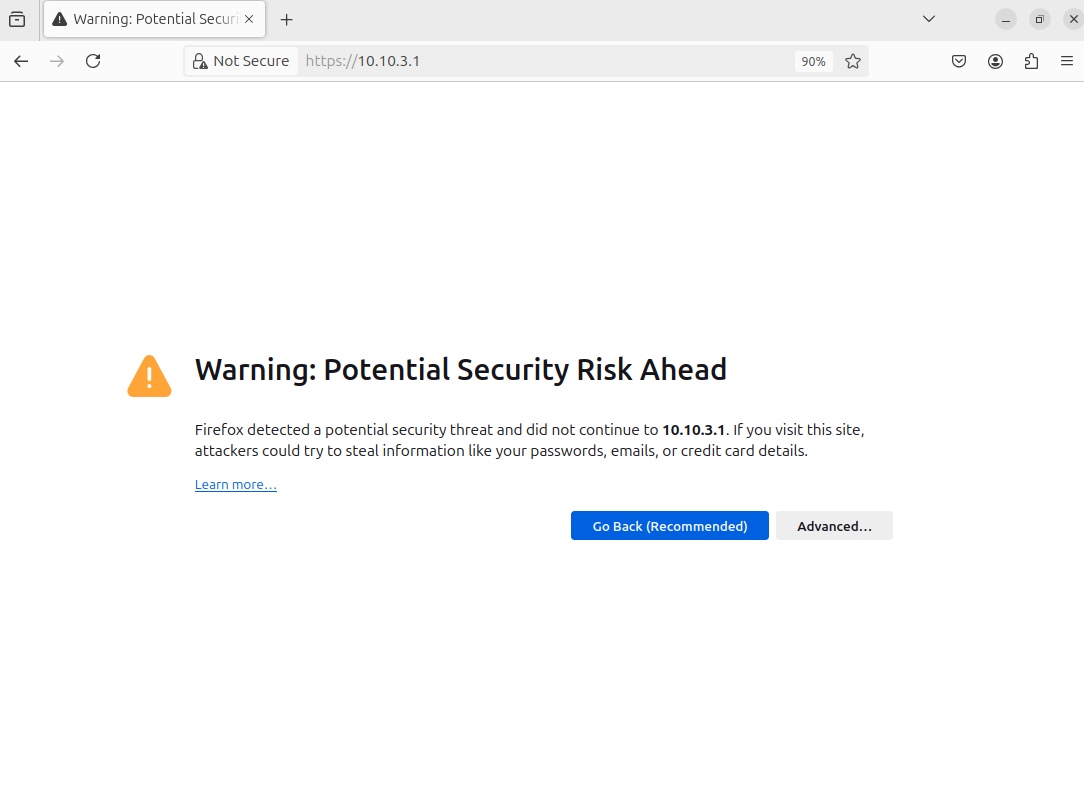The image size is (1084, 787).
Task: Open the Firefox hamburger application menu
Action: pyautogui.click(x=1067, y=61)
